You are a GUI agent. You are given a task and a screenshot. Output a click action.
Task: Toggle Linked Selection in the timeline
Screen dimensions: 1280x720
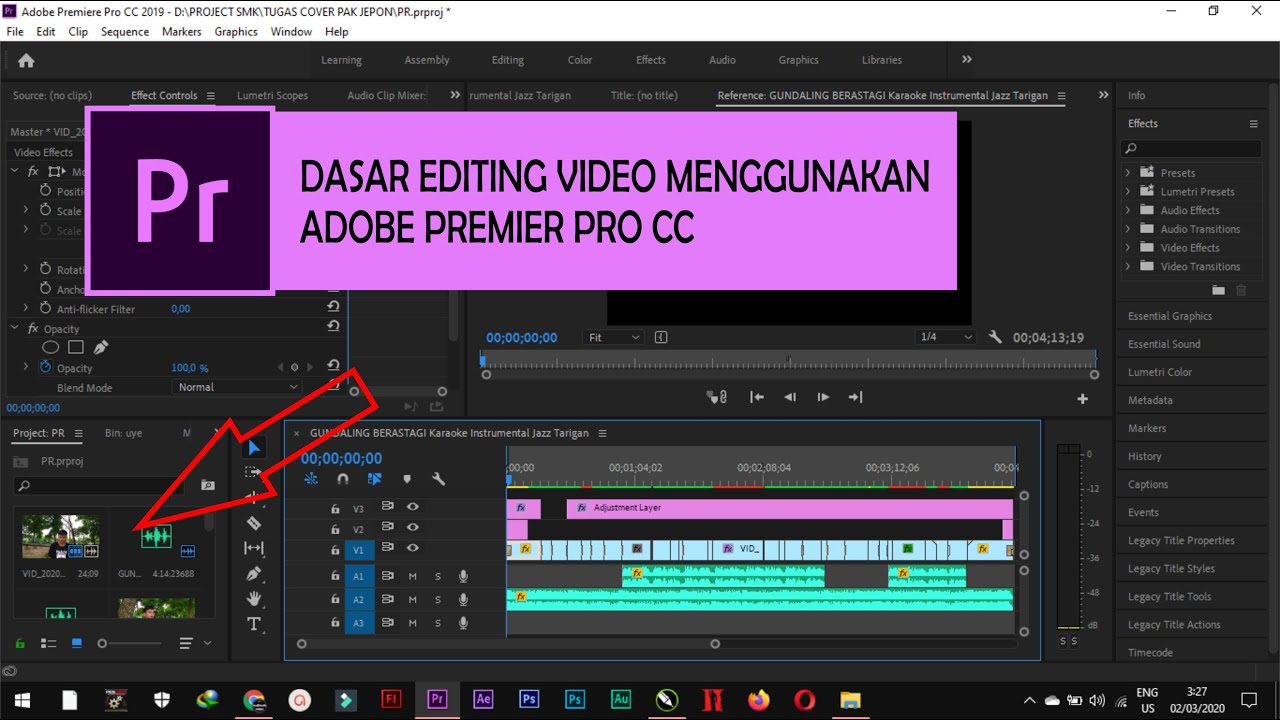tap(374, 479)
